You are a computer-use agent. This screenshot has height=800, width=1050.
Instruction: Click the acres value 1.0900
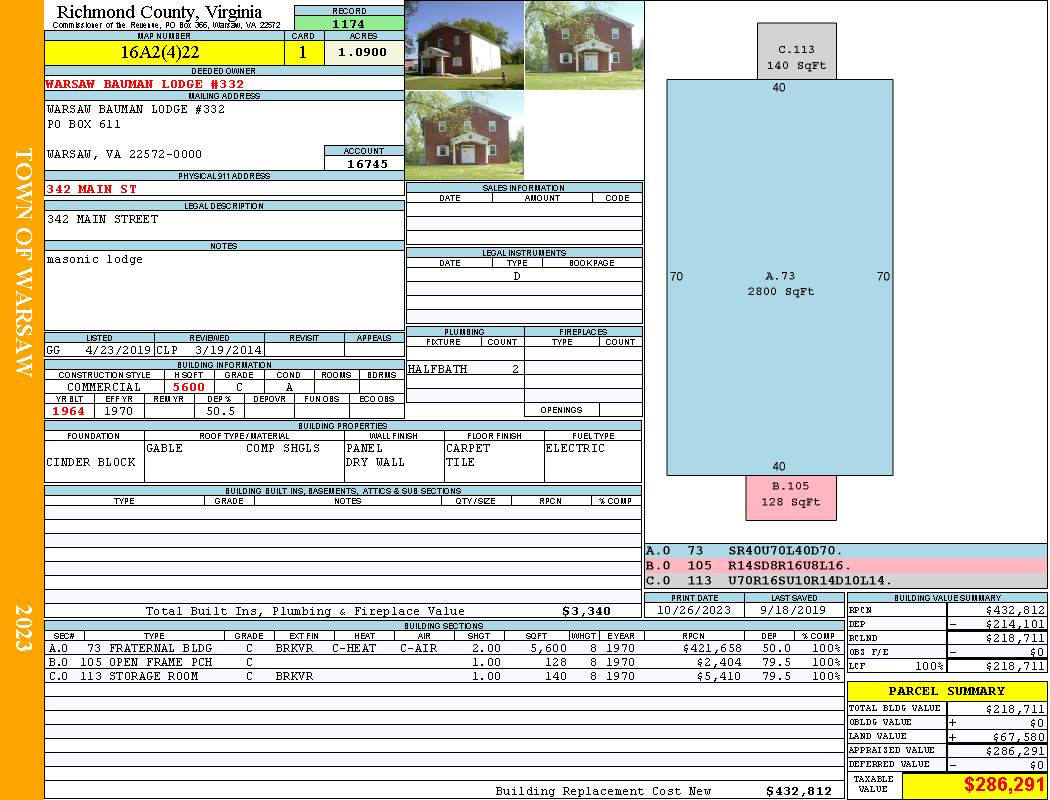363,52
